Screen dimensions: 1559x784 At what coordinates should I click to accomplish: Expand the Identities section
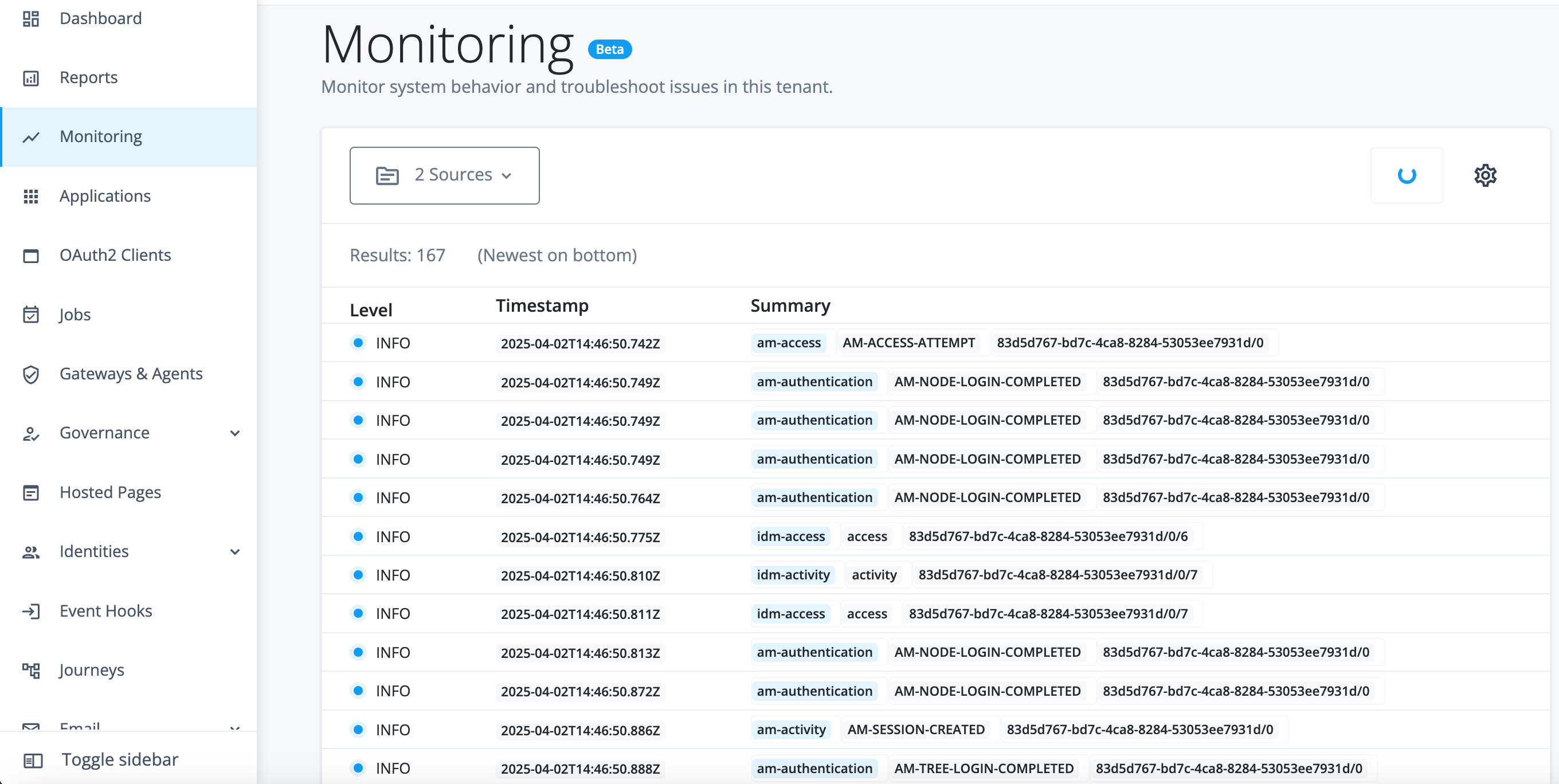[94, 552]
